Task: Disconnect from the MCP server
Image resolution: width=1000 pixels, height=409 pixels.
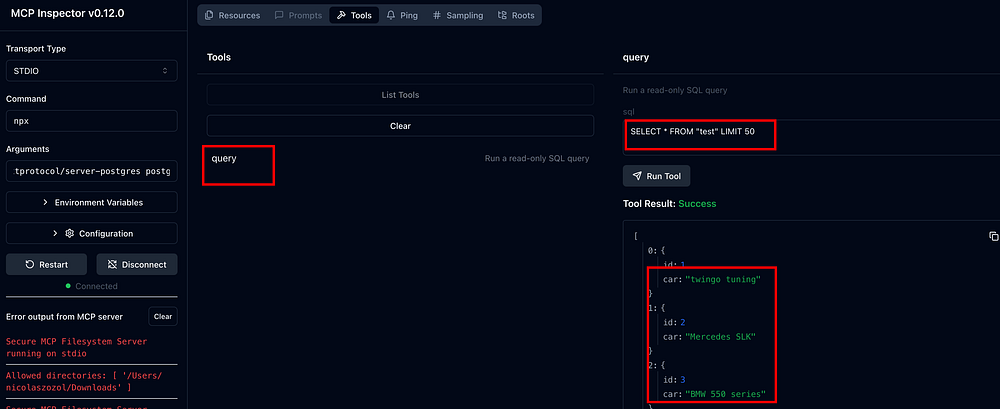Action: tap(136, 264)
